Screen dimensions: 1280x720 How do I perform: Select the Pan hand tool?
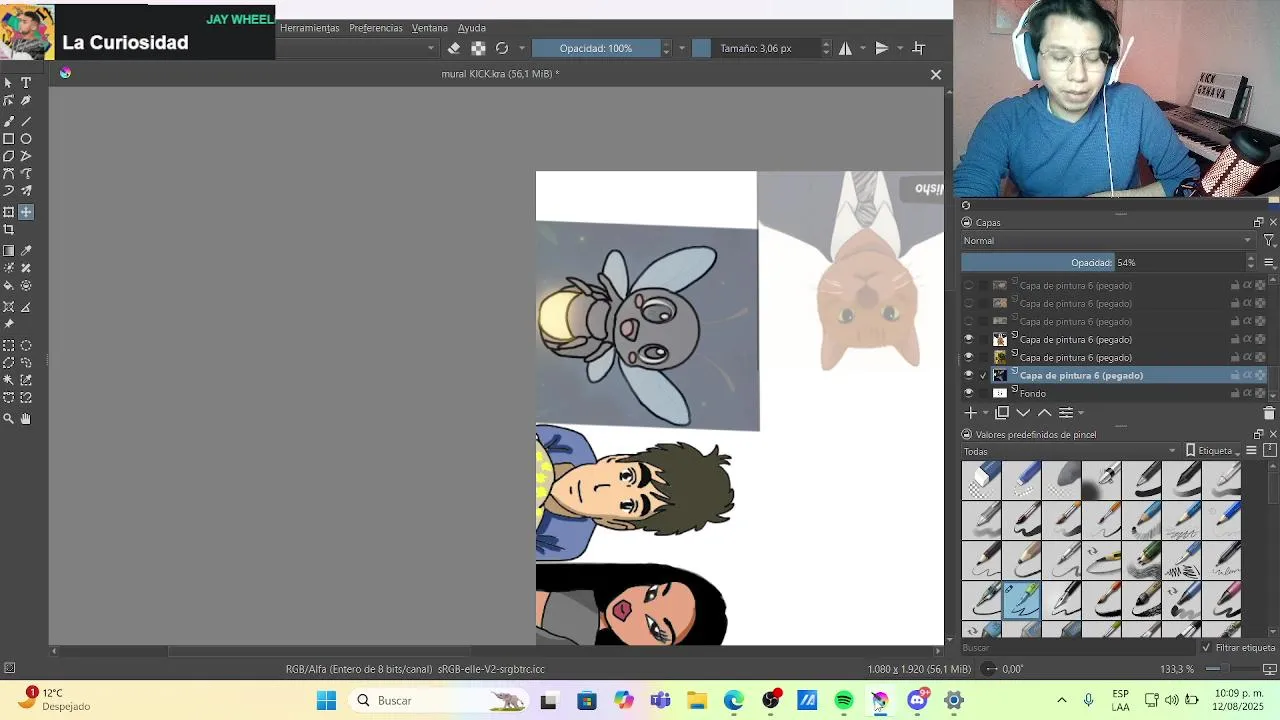tap(26, 419)
